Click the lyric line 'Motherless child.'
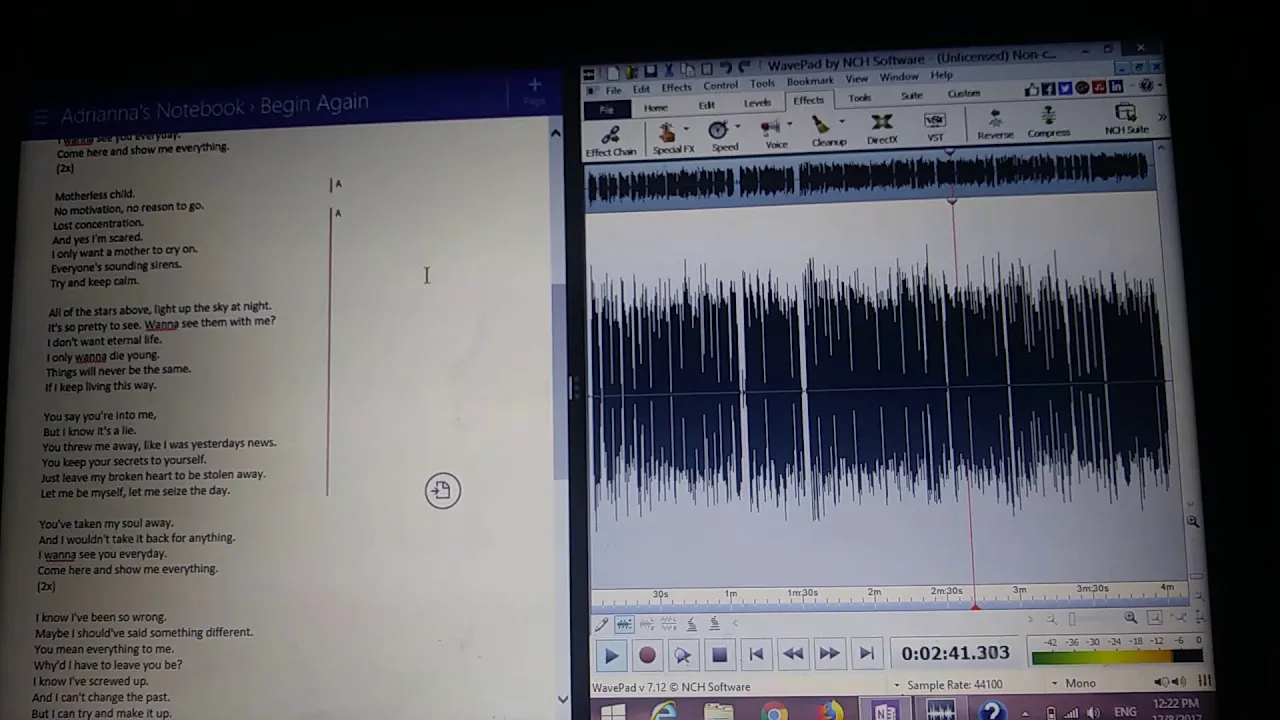Image resolution: width=1280 pixels, height=720 pixels. click(94, 194)
